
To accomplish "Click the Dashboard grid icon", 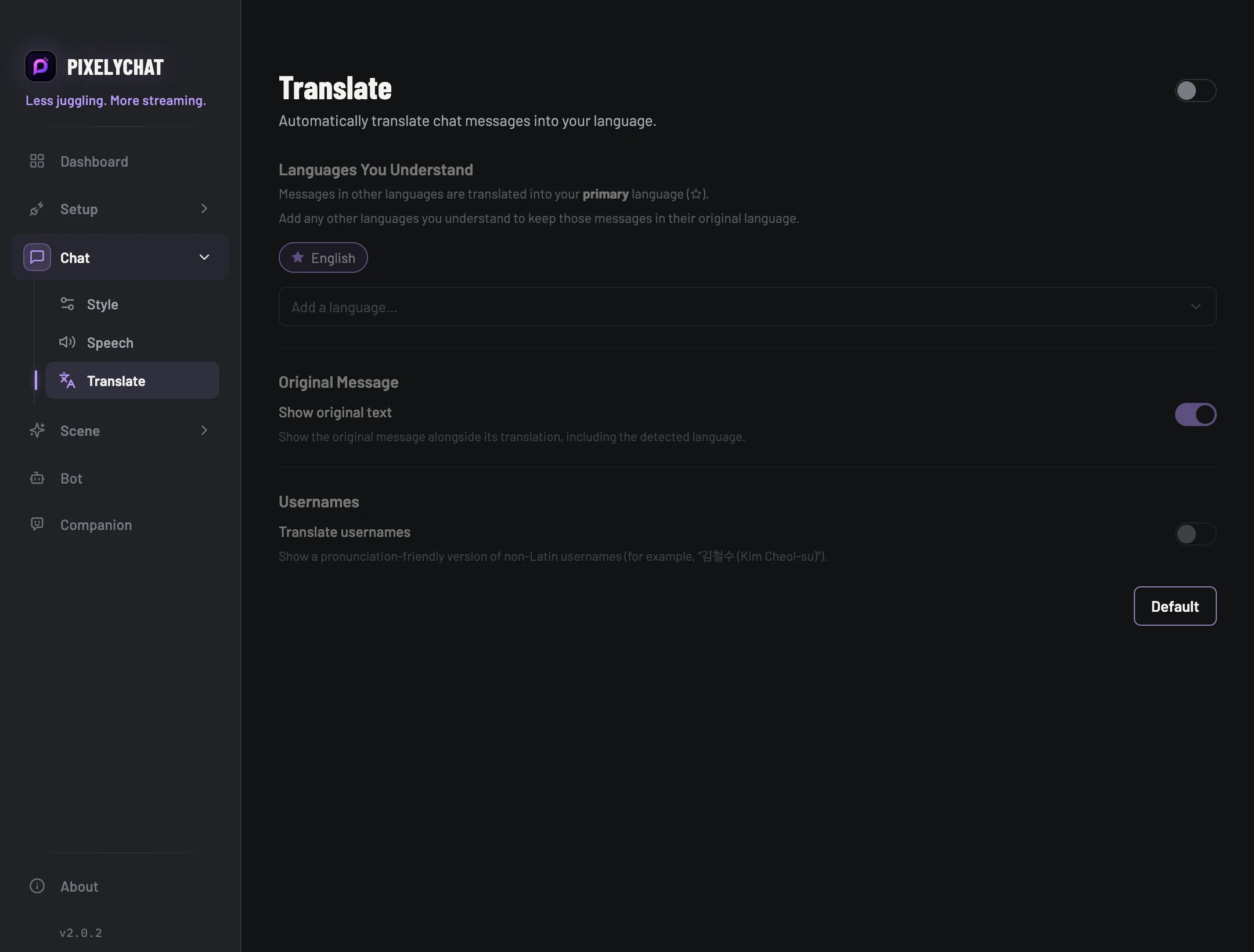I will (x=37, y=161).
